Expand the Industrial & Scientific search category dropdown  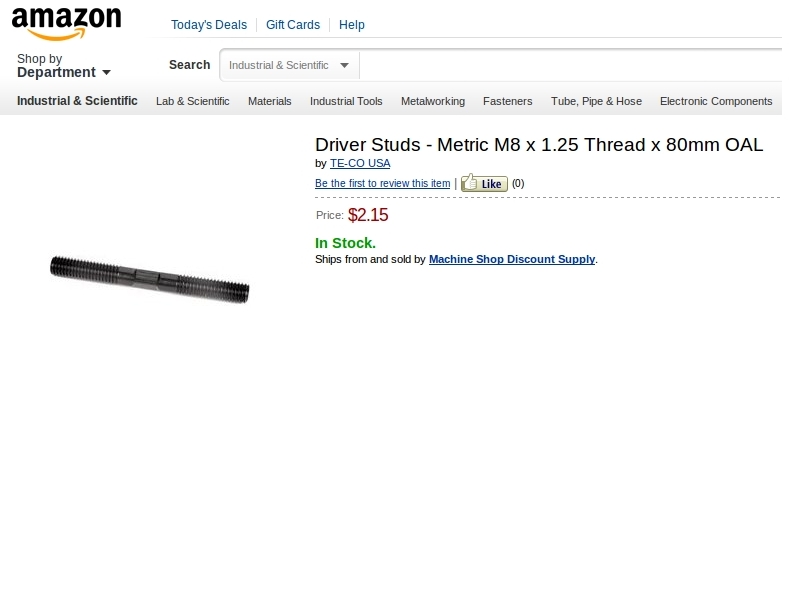[289, 65]
